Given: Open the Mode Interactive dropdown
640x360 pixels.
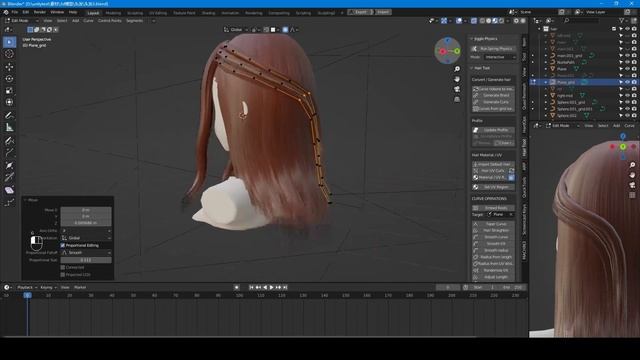Looking at the screenshot, I should (x=500, y=57).
